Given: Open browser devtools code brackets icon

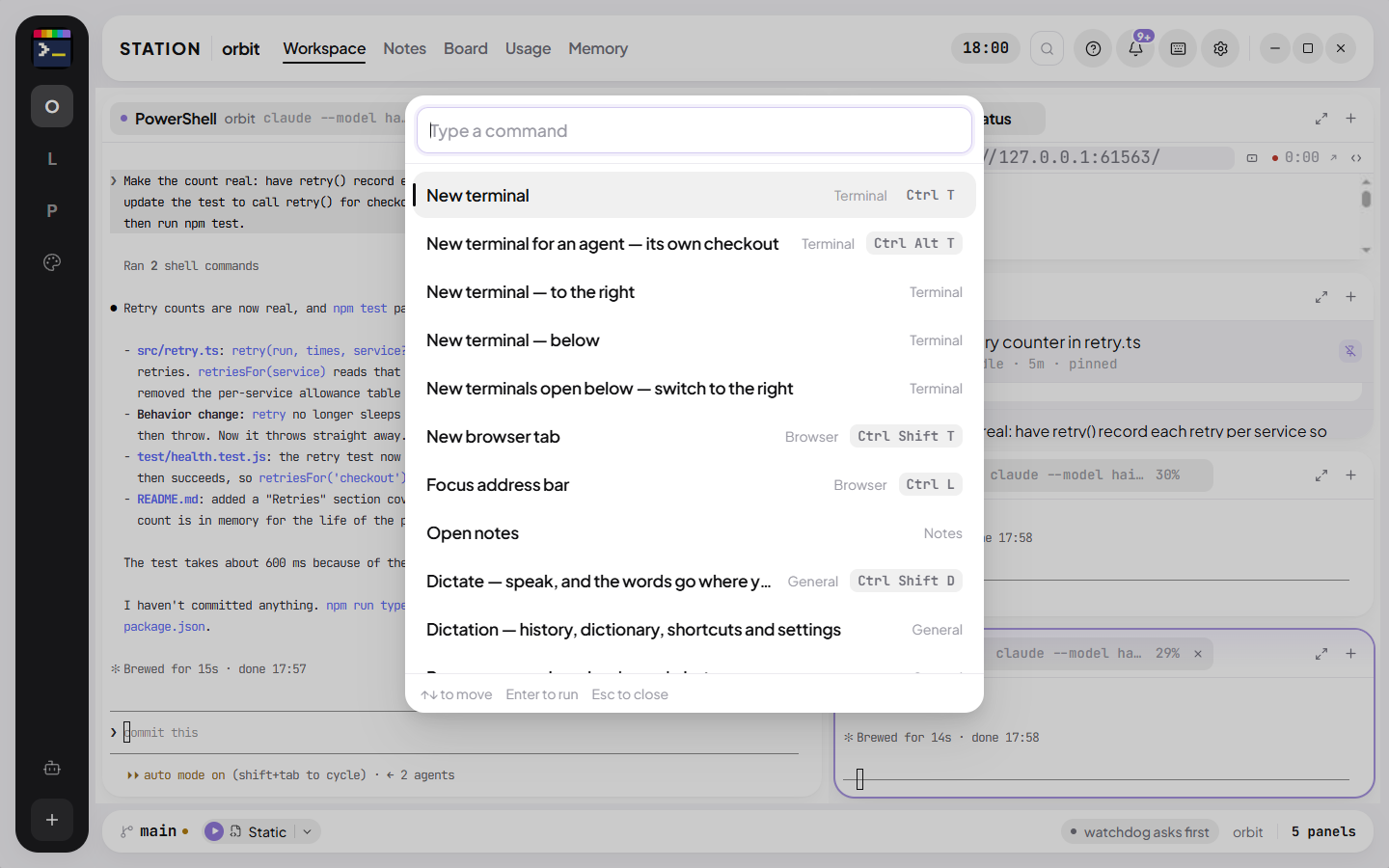Looking at the screenshot, I should tap(1356, 157).
